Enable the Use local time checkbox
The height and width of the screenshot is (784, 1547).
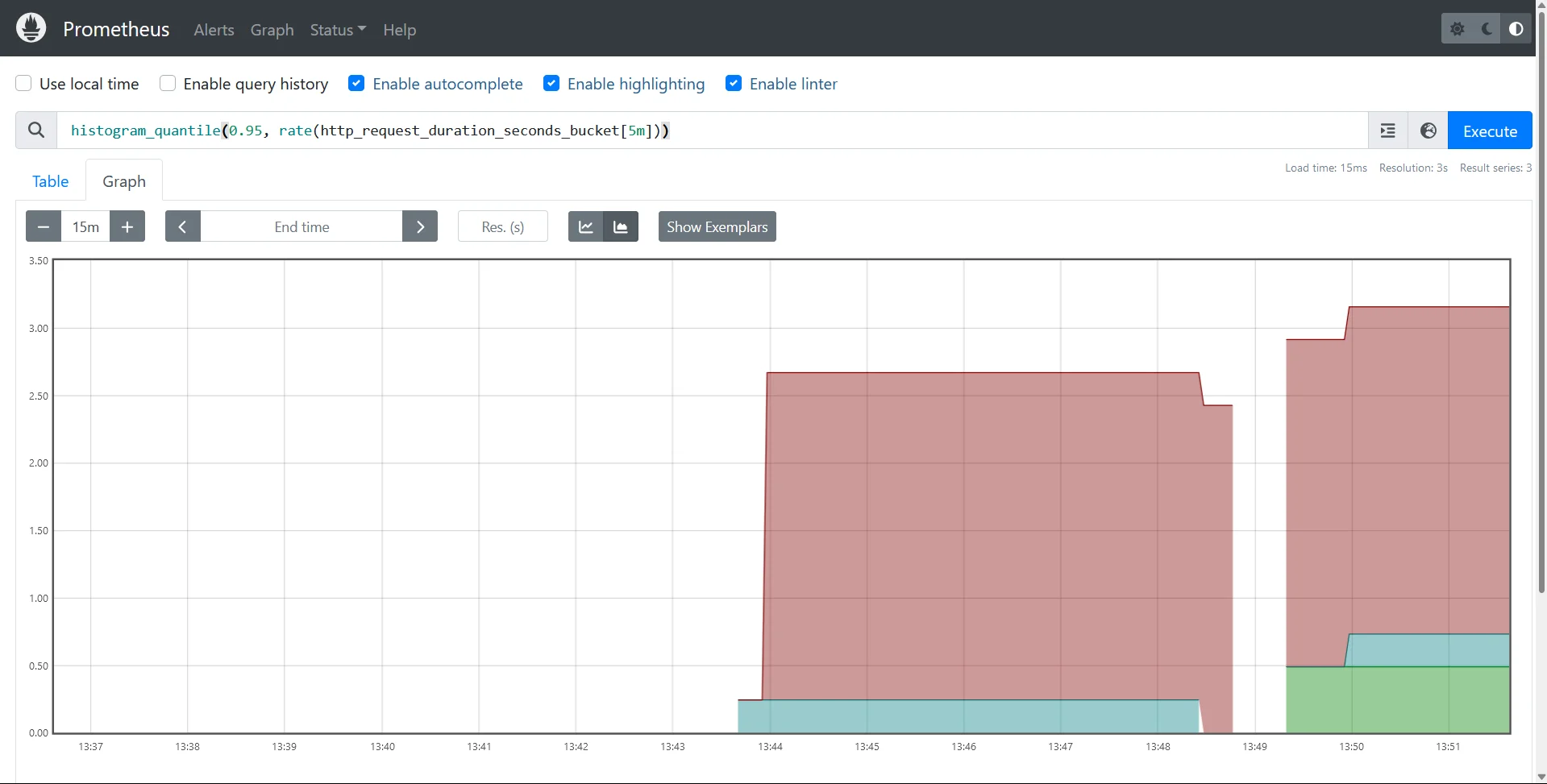[x=23, y=83]
